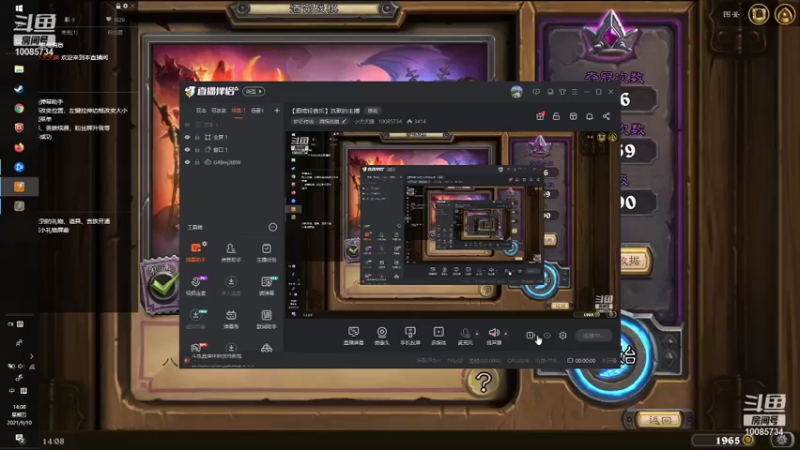The height and width of the screenshot is (450, 800).
Task: Open the settings gear in bottom toolbar
Action: click(x=563, y=335)
